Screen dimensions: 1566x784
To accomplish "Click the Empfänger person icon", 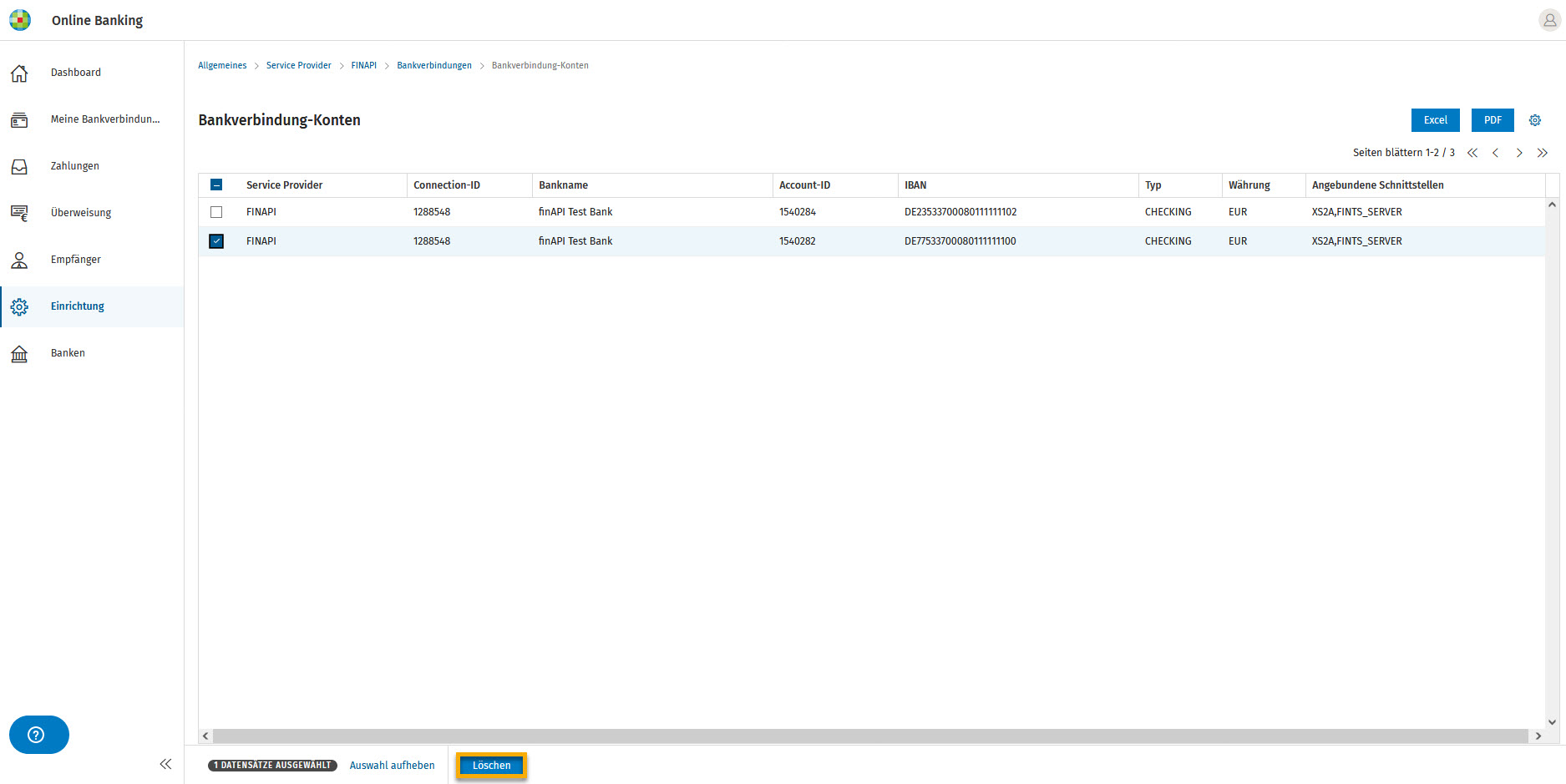I will coord(19,260).
